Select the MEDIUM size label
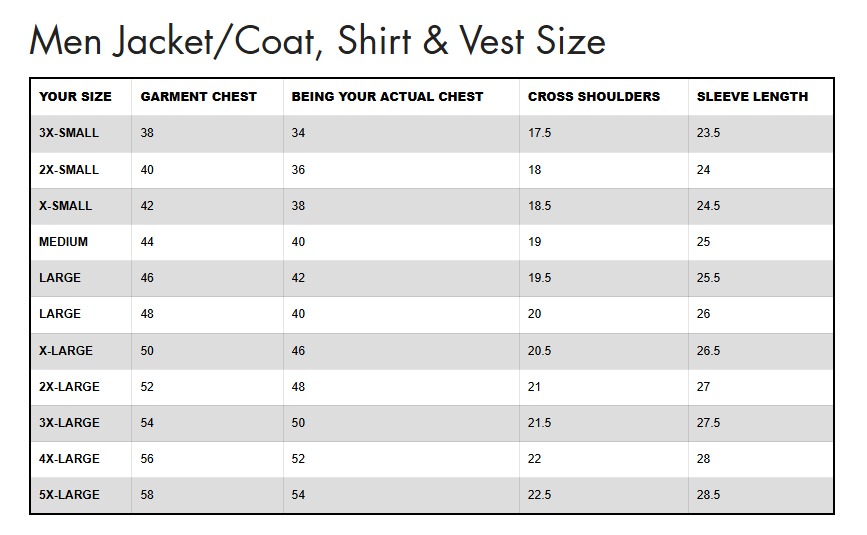 click(x=63, y=242)
